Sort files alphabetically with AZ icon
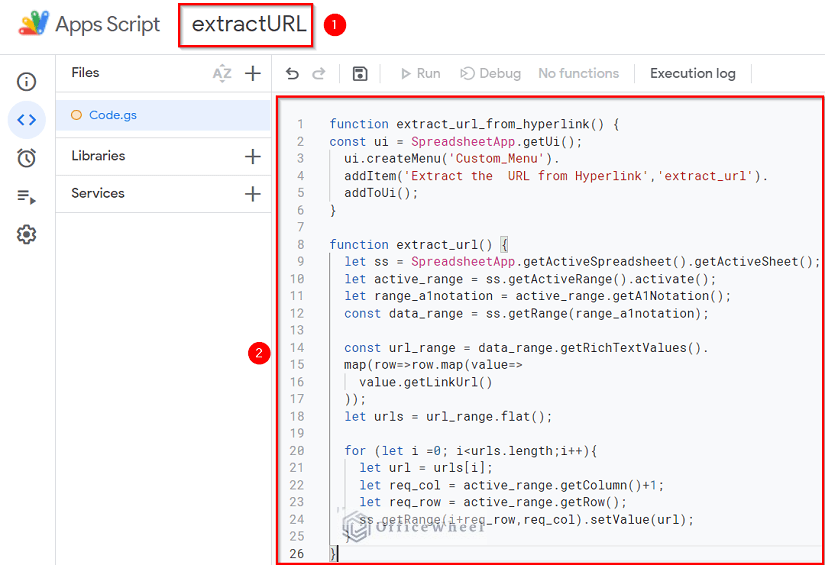Image resolution: width=825 pixels, height=565 pixels. coord(222,73)
